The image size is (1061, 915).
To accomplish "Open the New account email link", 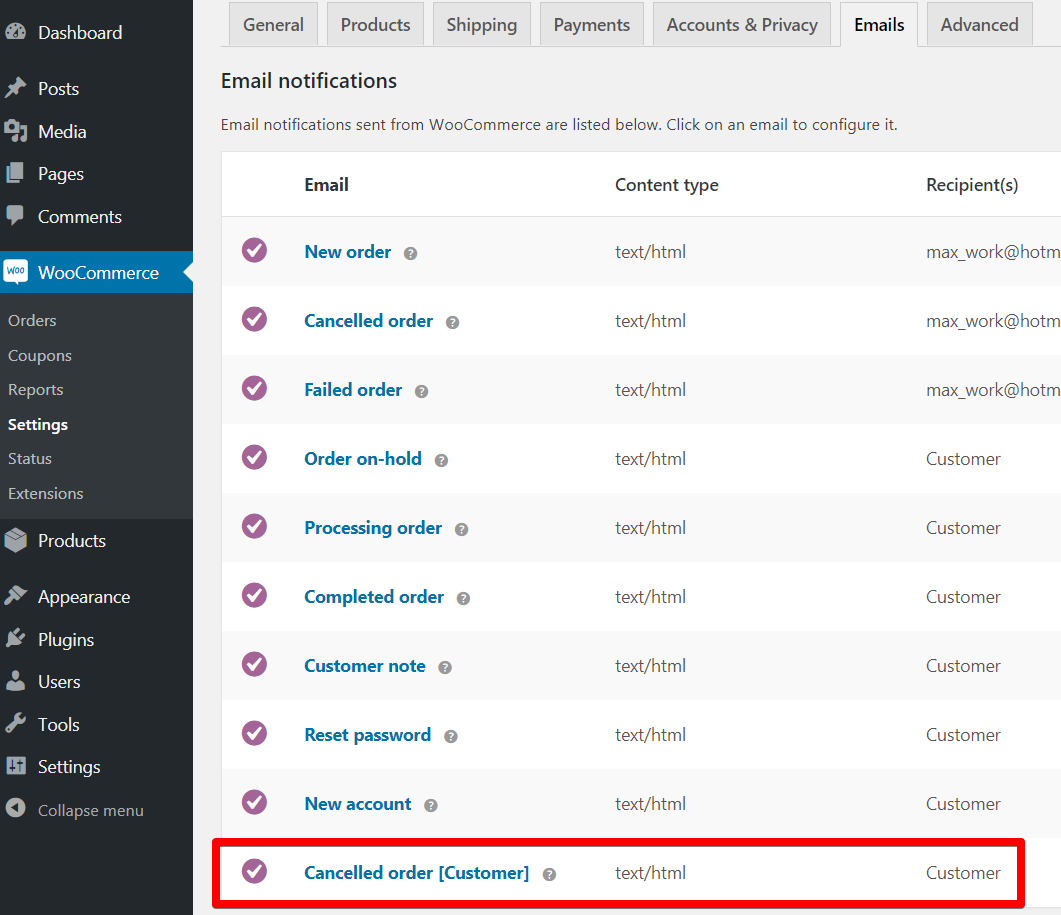I will [x=358, y=804].
